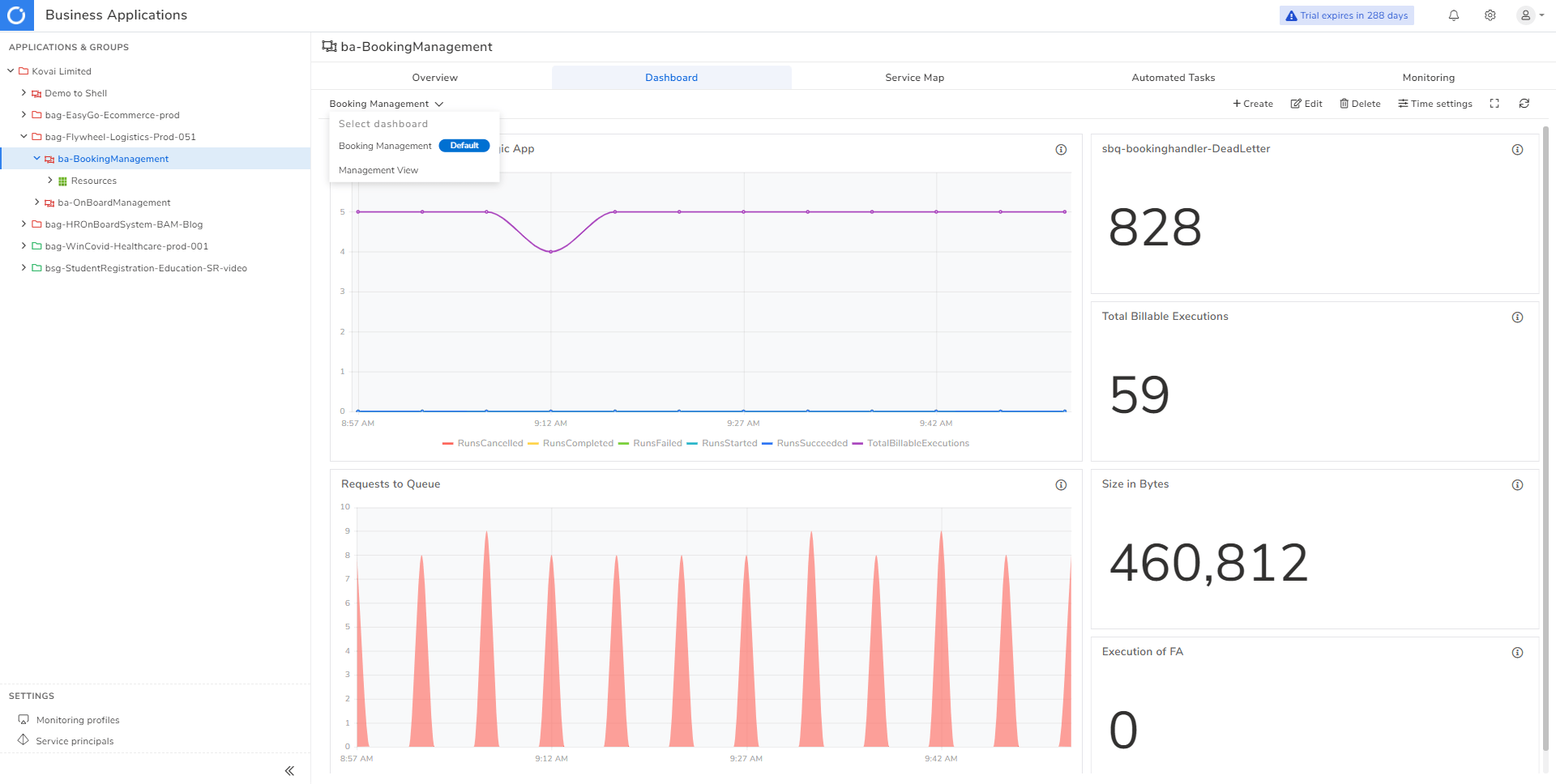The width and height of the screenshot is (1556, 784).
Task: Collapse the Kovai Limited tree node
Action: (x=11, y=70)
